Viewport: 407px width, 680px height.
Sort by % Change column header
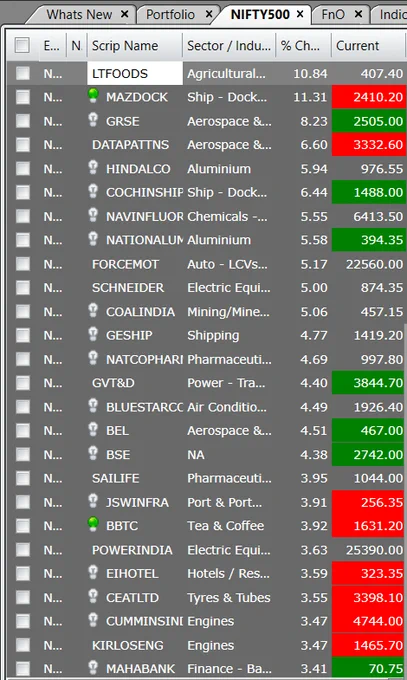click(303, 46)
